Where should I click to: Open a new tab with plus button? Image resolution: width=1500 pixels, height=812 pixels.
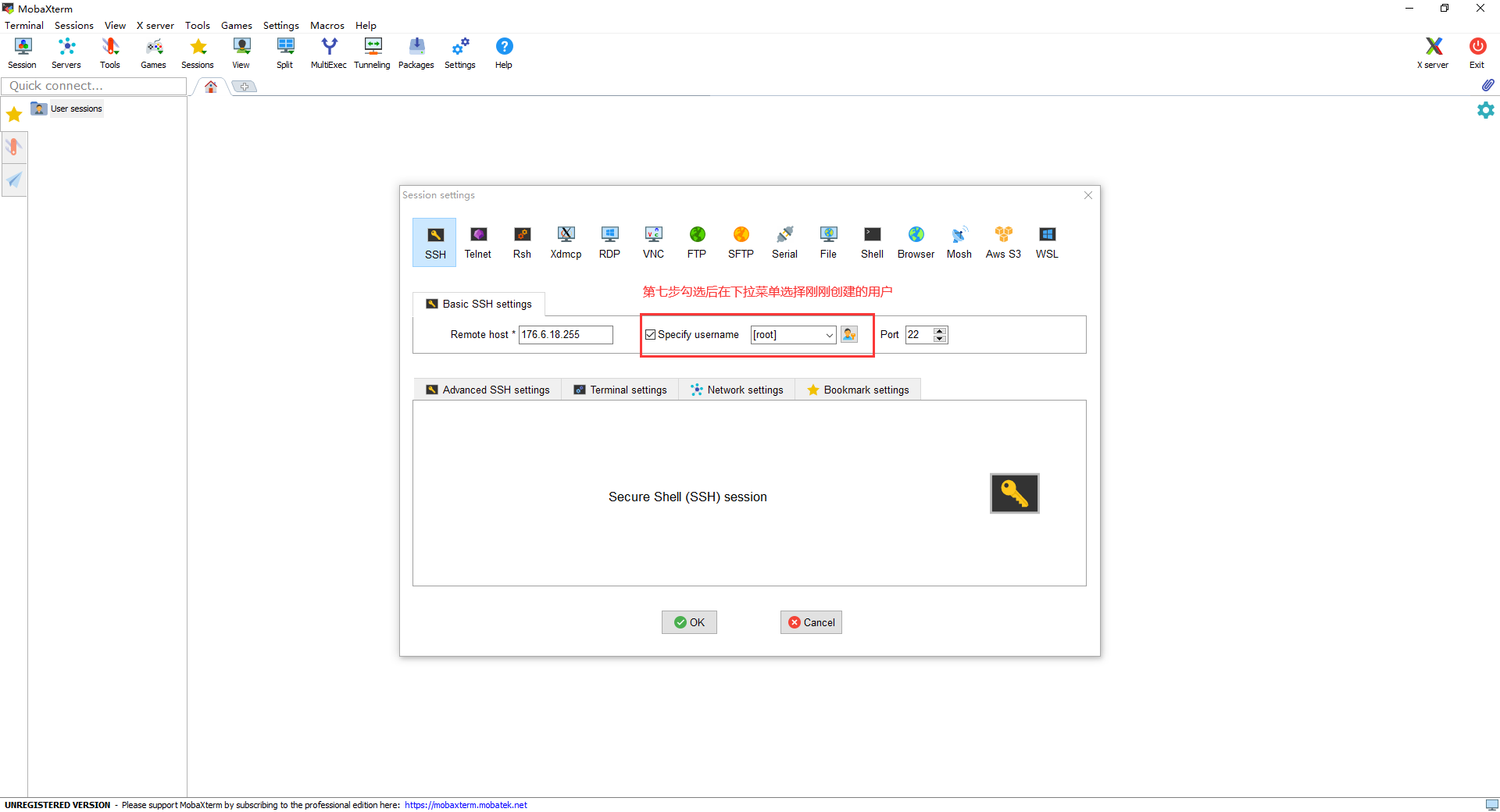(x=245, y=87)
